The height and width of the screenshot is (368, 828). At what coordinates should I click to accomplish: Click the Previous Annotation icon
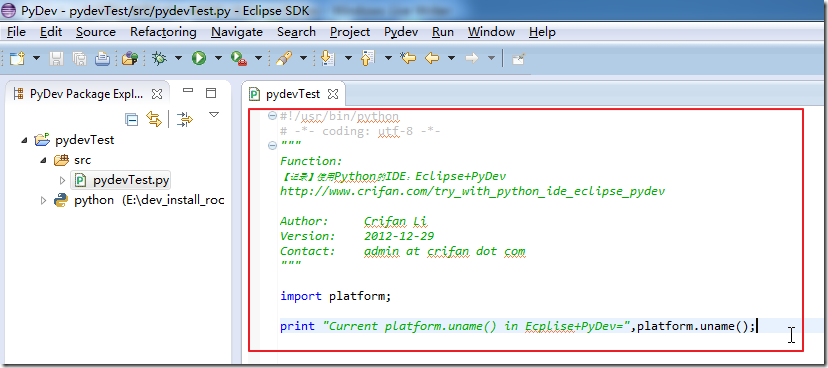click(368, 58)
